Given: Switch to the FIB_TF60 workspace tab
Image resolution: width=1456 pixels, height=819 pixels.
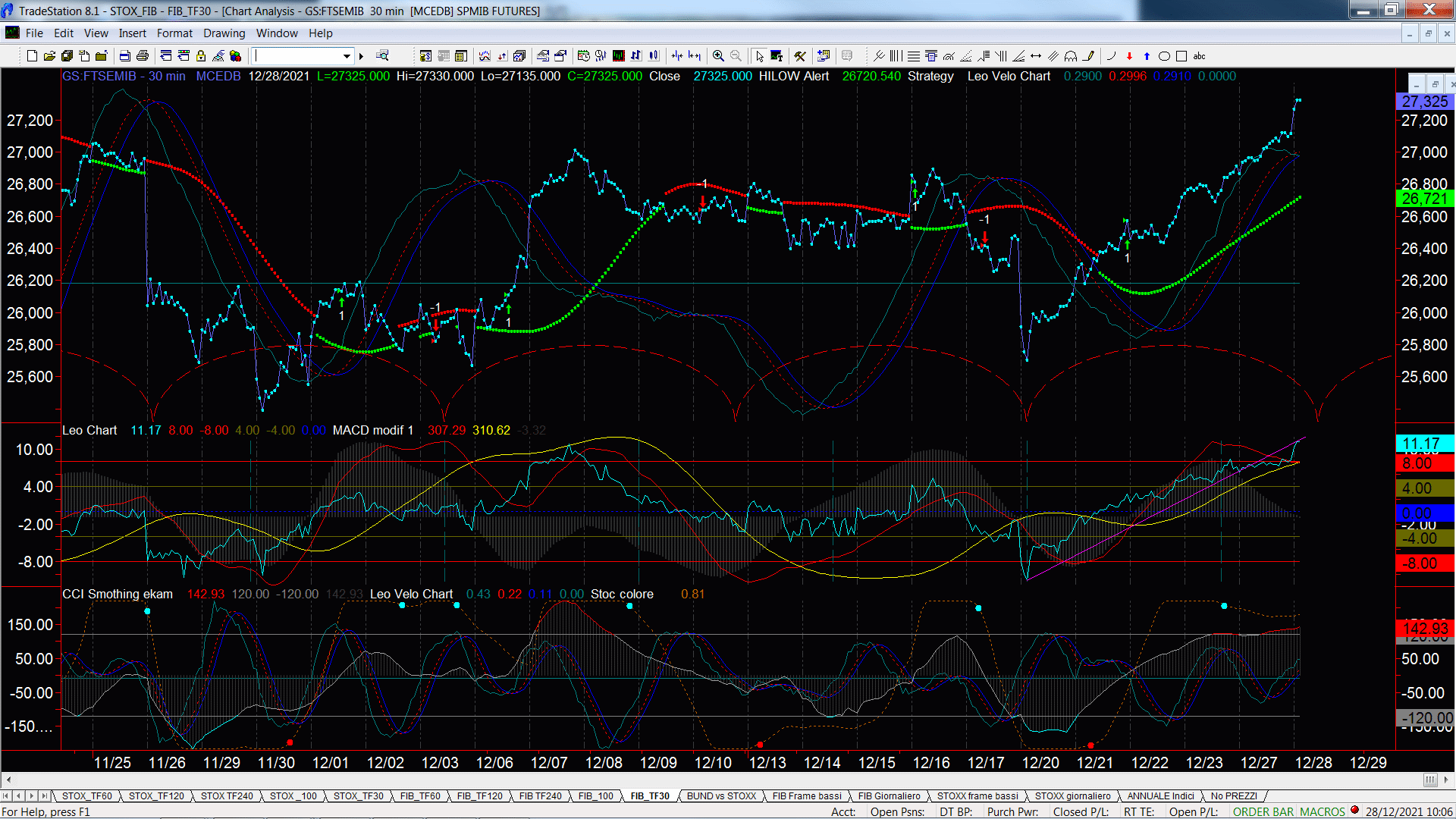Looking at the screenshot, I should pyautogui.click(x=420, y=796).
